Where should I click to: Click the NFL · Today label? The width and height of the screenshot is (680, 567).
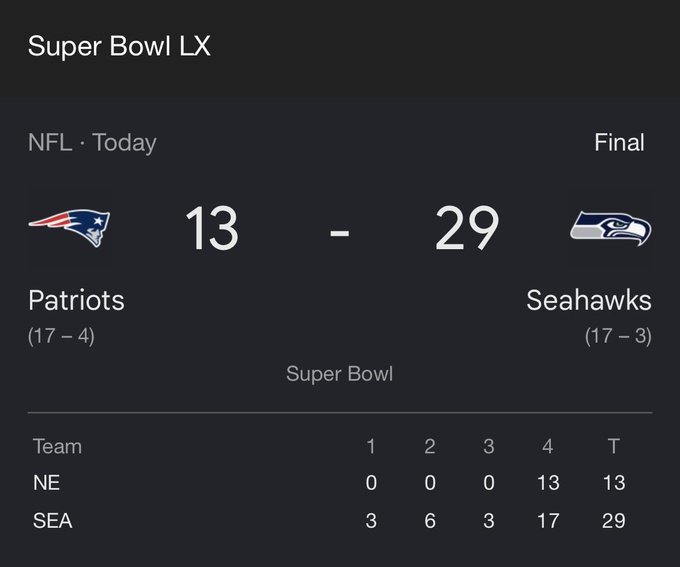(92, 142)
